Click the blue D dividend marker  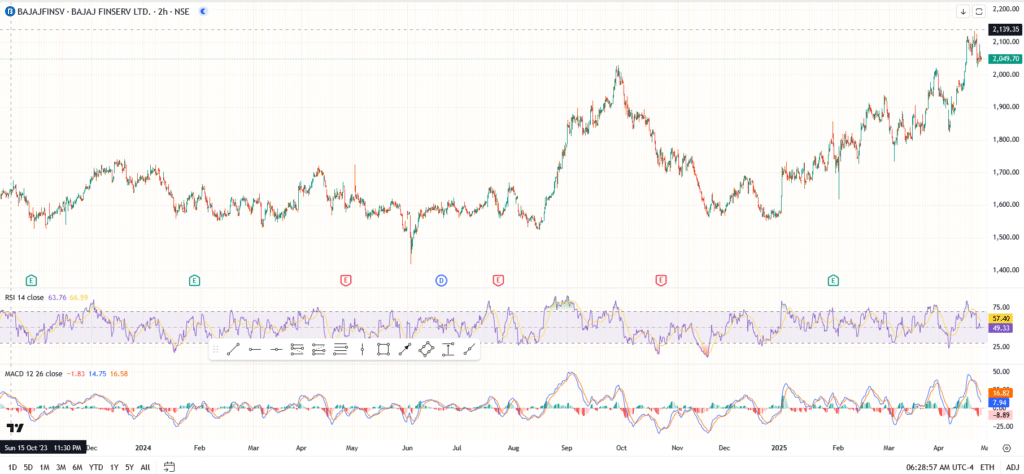coord(441,281)
